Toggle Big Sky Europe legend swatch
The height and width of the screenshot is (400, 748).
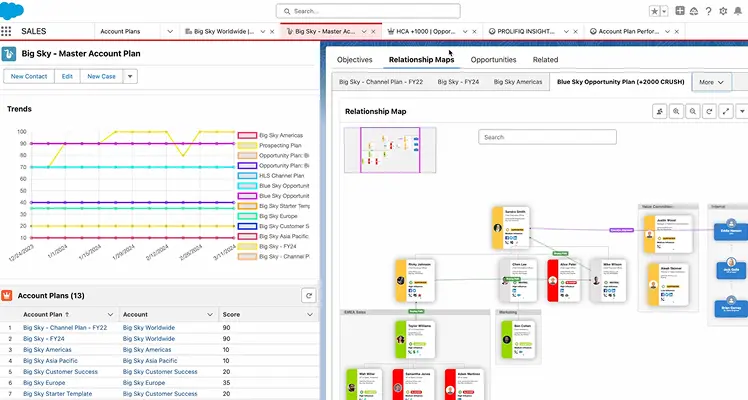tap(247, 216)
